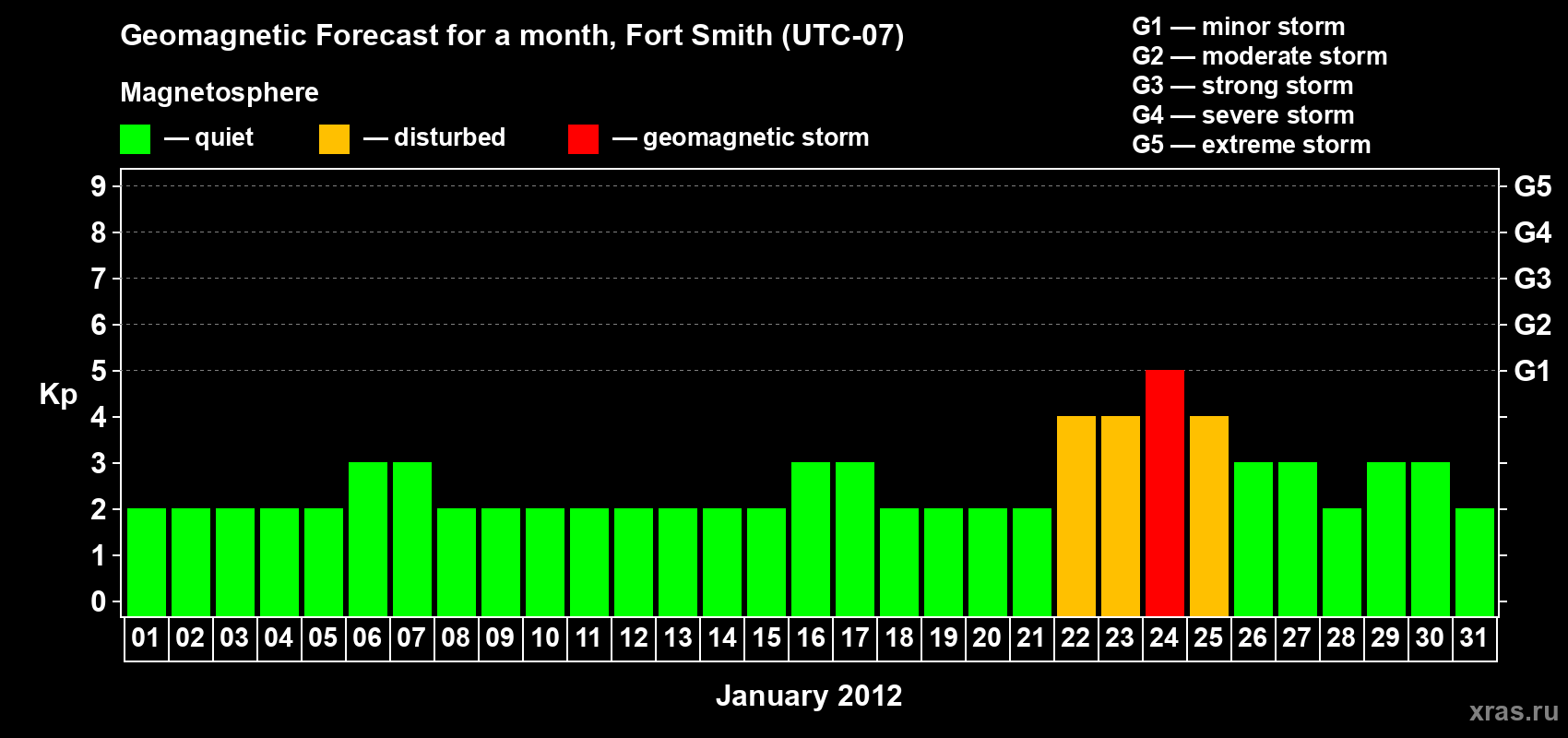Select the green bar for day 07
This screenshot has width=1568, height=738.
(412, 539)
